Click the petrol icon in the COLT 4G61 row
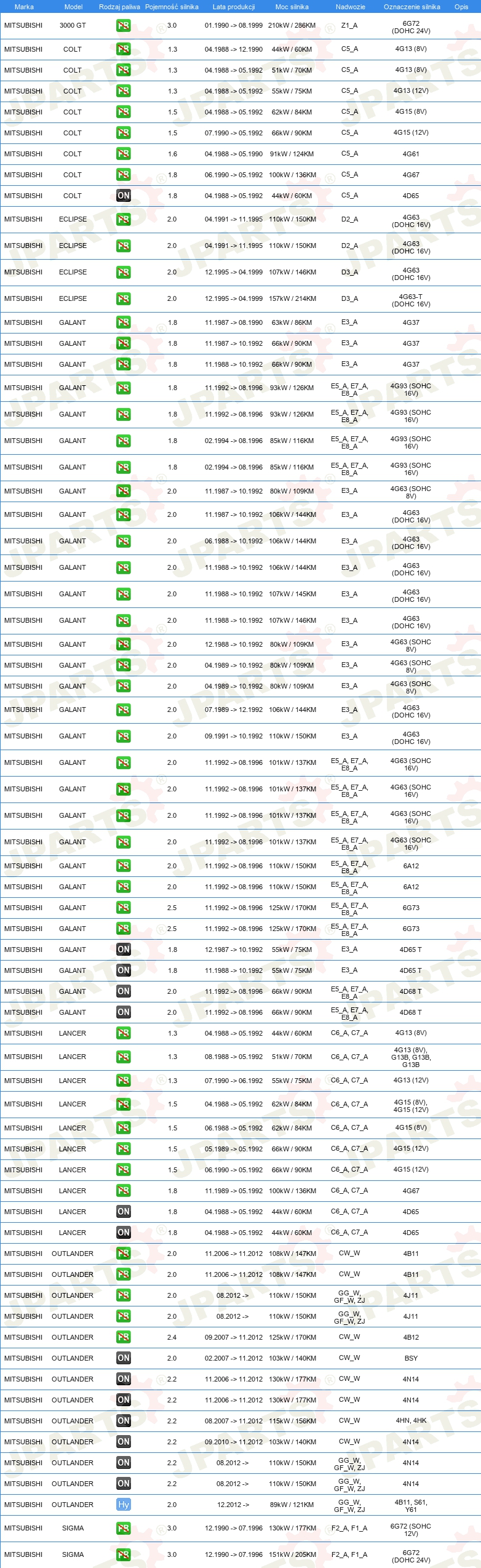481x1568 pixels. pyautogui.click(x=123, y=154)
